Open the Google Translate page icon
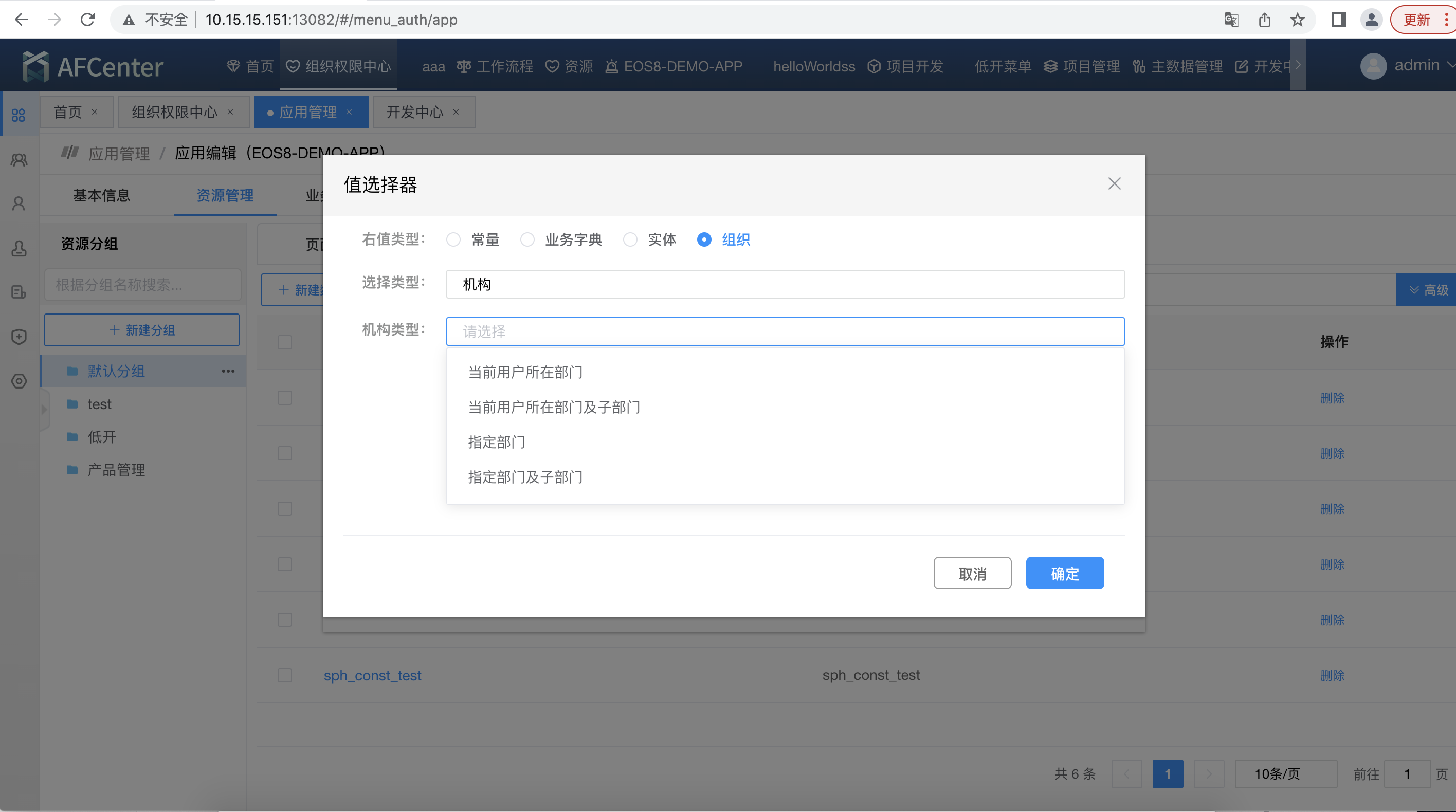 pyautogui.click(x=1232, y=20)
